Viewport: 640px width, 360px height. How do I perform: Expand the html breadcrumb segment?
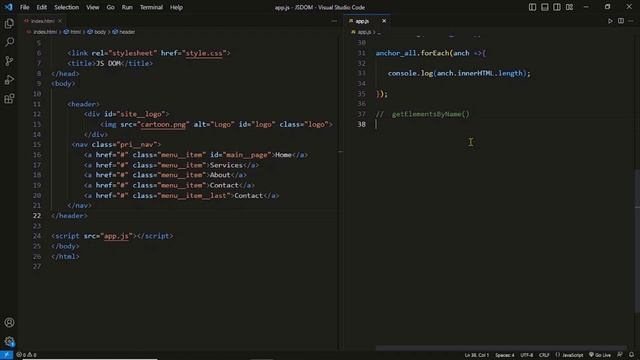[x=73, y=32]
